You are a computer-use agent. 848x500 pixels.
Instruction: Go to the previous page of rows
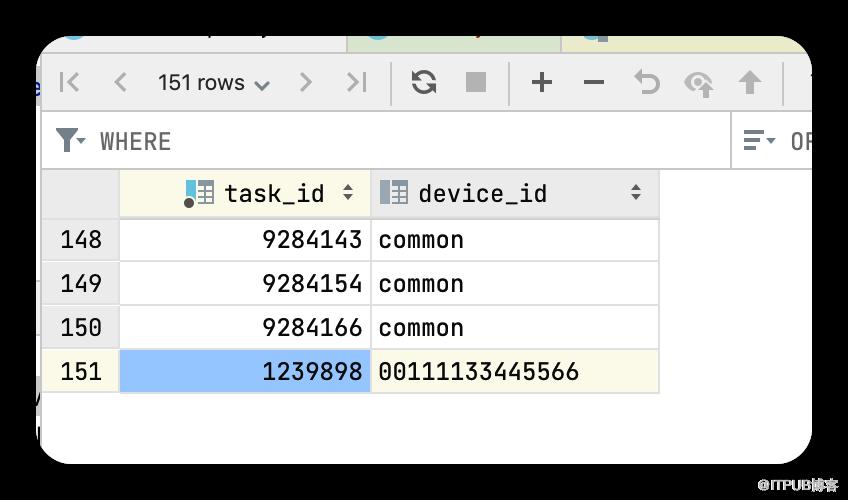coord(120,83)
